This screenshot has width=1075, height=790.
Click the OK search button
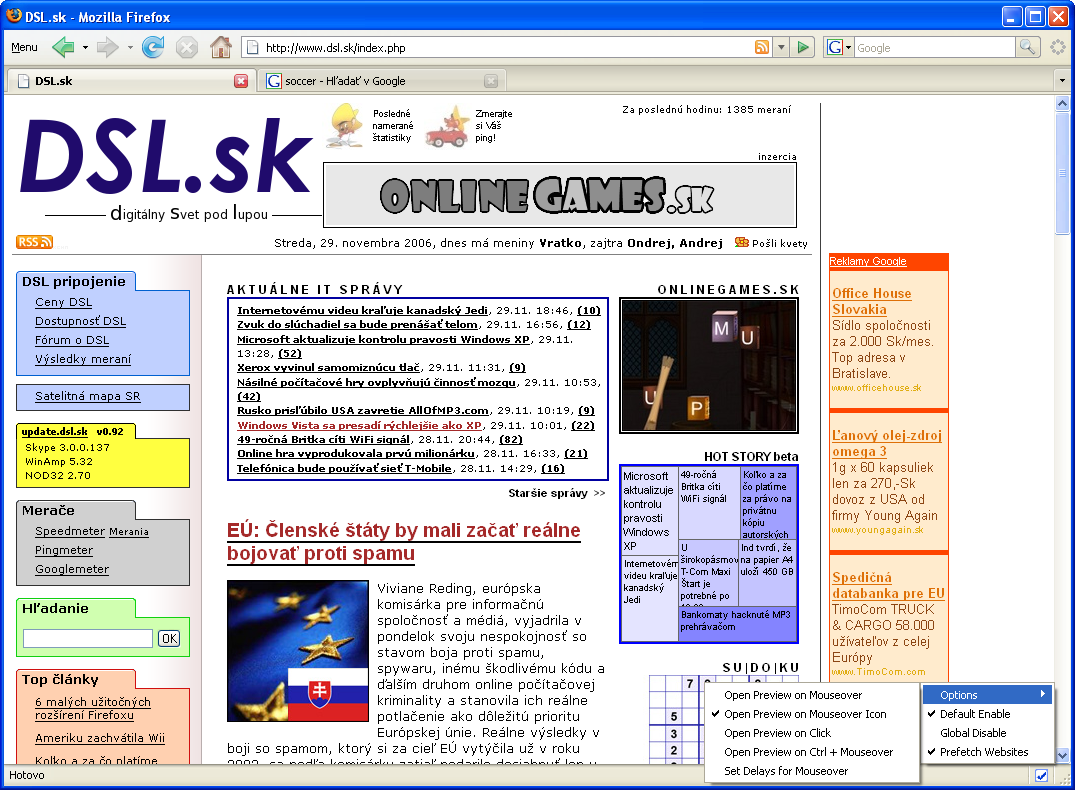(x=169, y=638)
